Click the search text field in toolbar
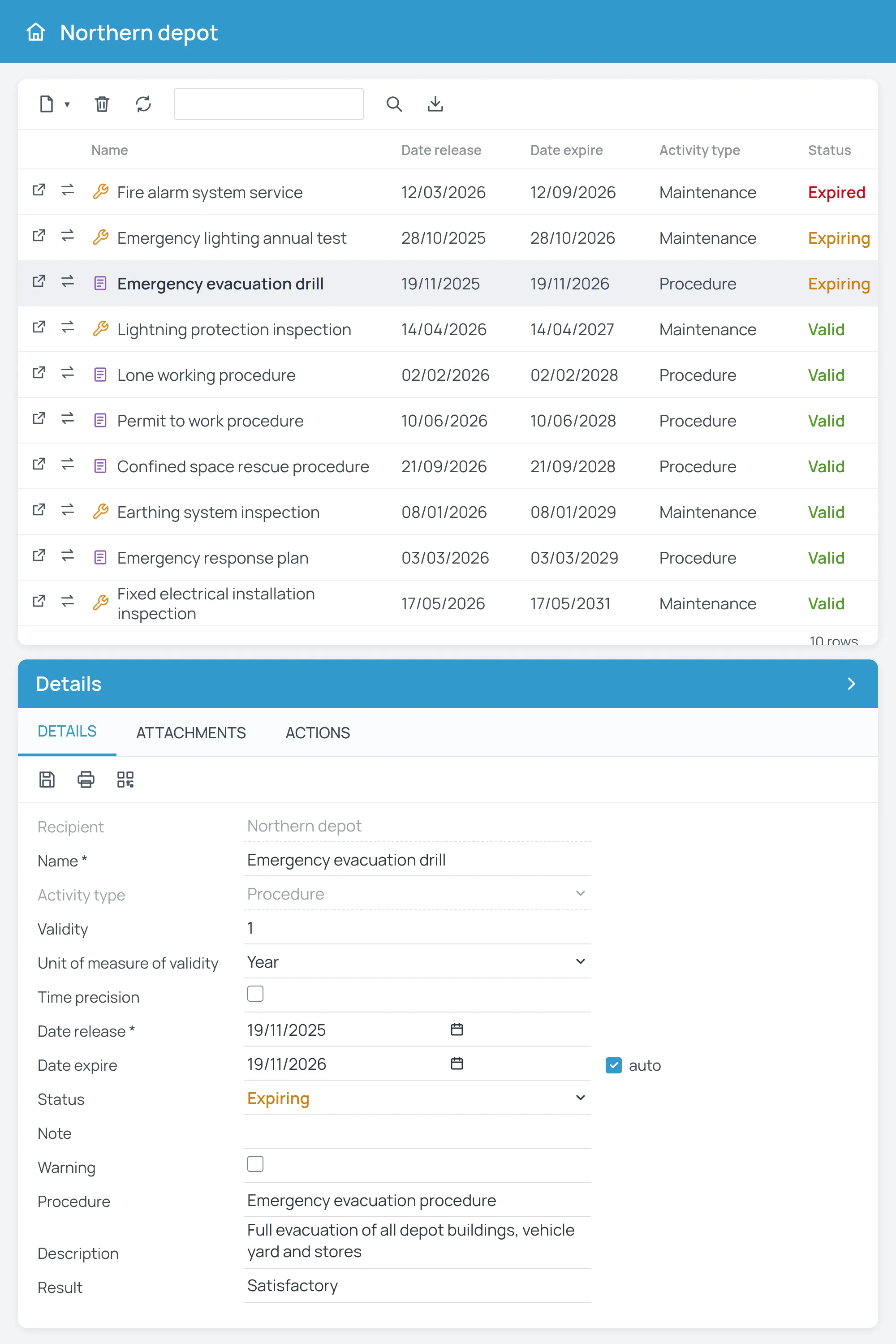Screen dimensions: 896x1344 (x=268, y=104)
